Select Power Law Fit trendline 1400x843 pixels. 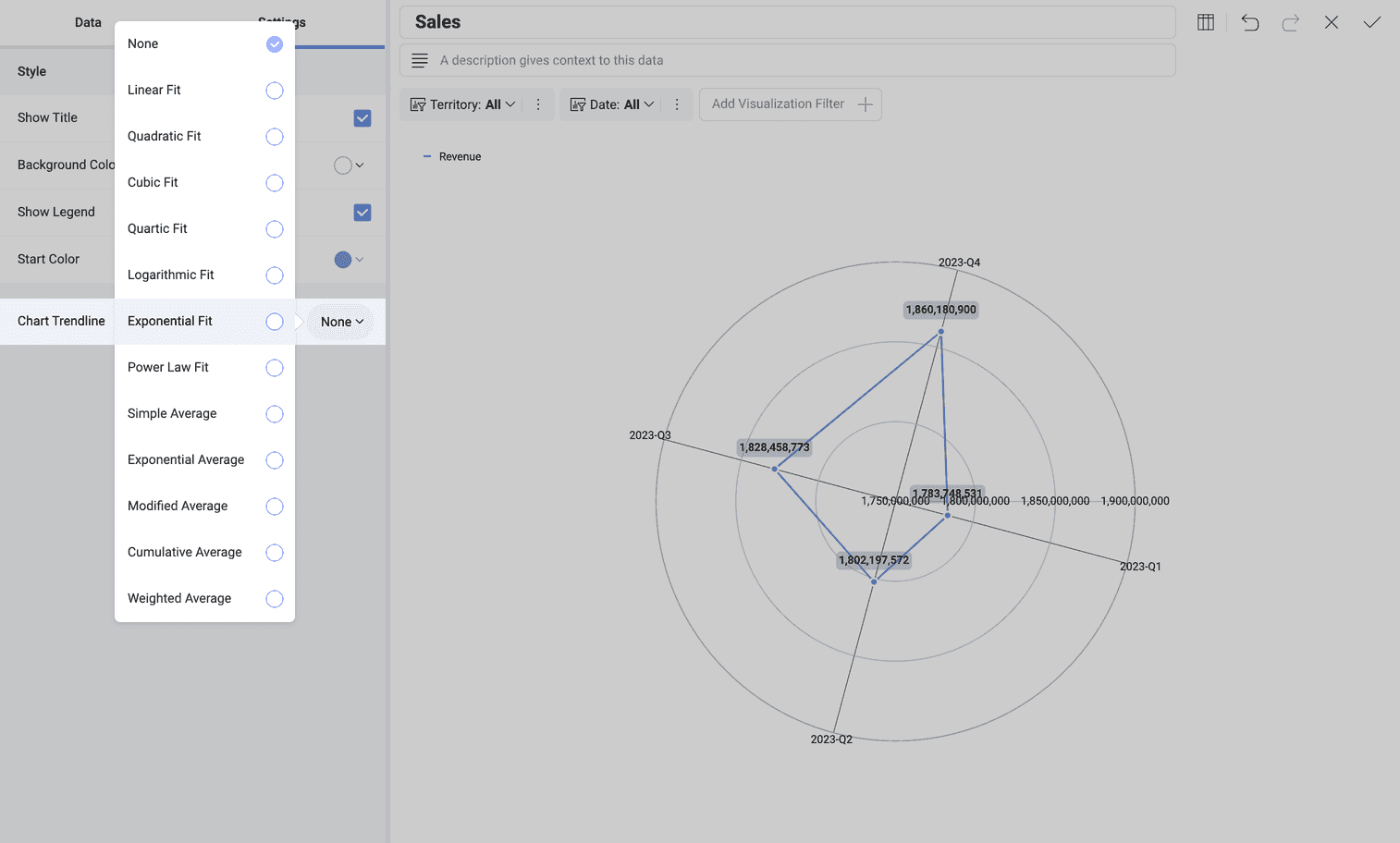pyautogui.click(x=204, y=368)
